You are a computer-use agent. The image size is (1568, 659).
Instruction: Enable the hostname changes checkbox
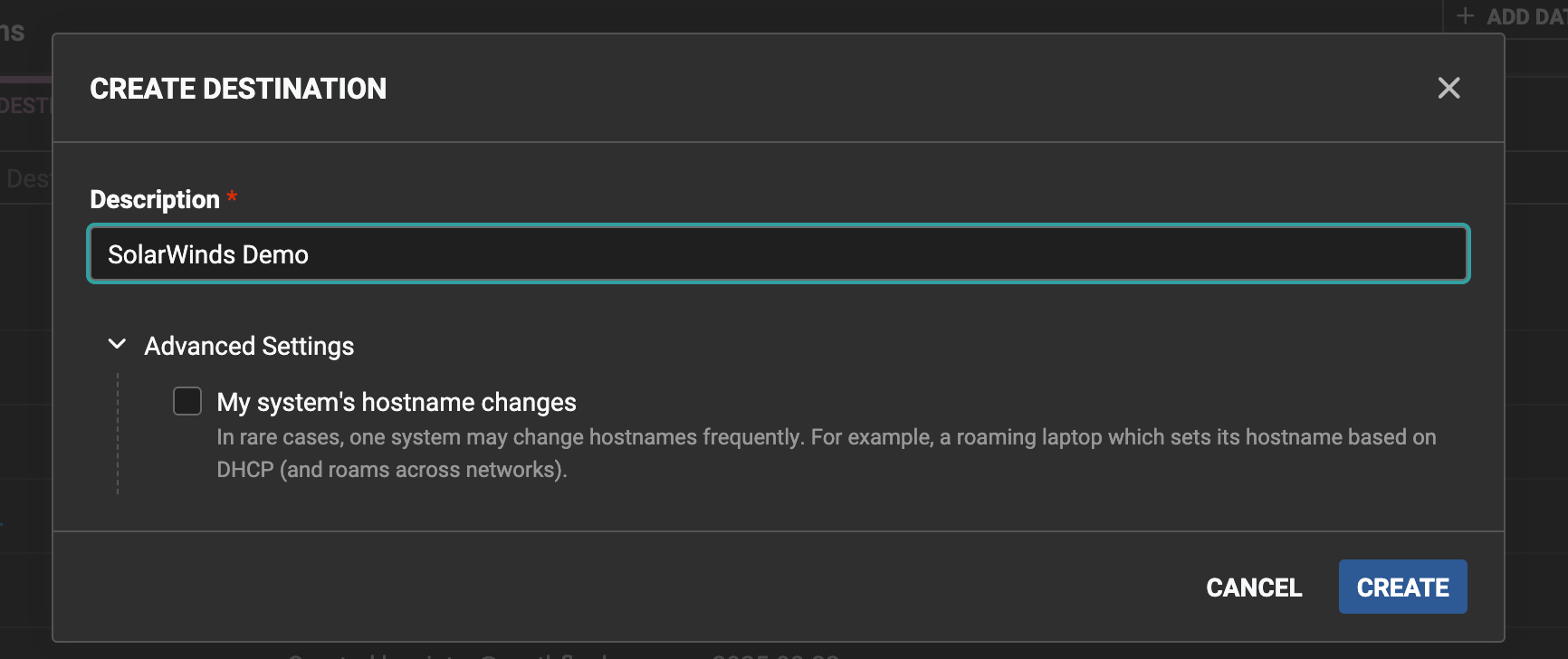click(187, 401)
